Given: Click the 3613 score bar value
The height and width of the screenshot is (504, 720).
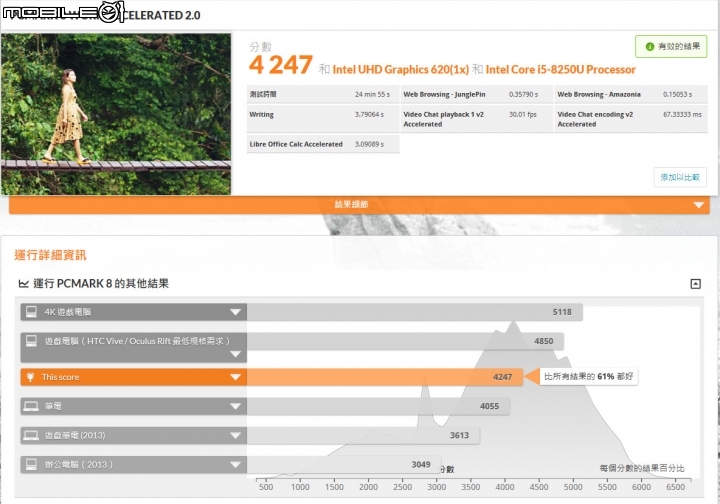Looking at the screenshot, I should tap(459, 435).
